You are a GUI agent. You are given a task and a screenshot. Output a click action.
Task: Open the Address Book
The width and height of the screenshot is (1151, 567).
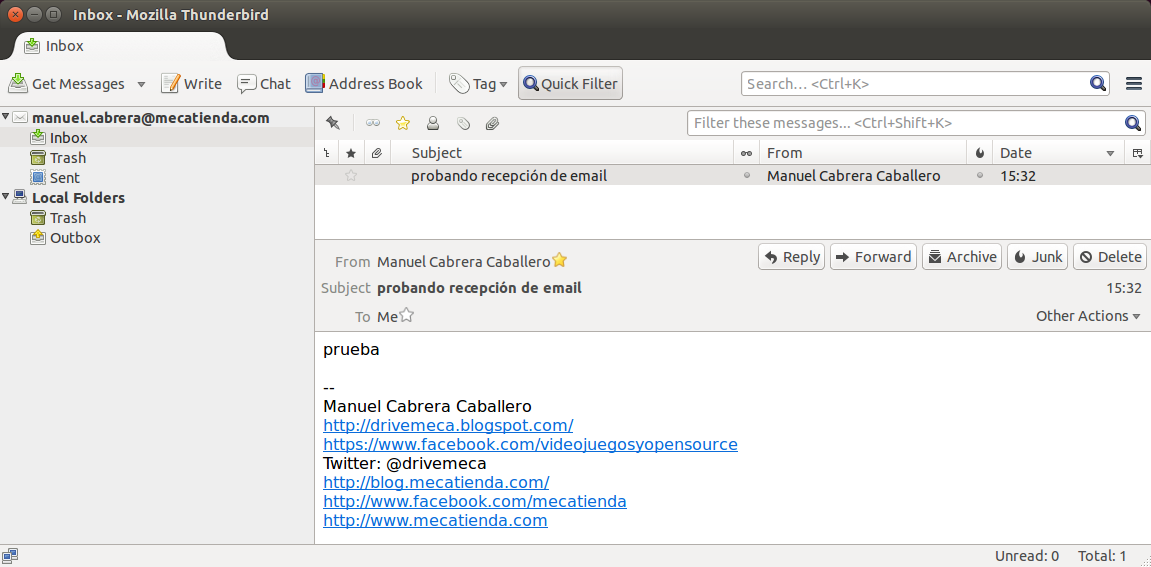pos(364,84)
